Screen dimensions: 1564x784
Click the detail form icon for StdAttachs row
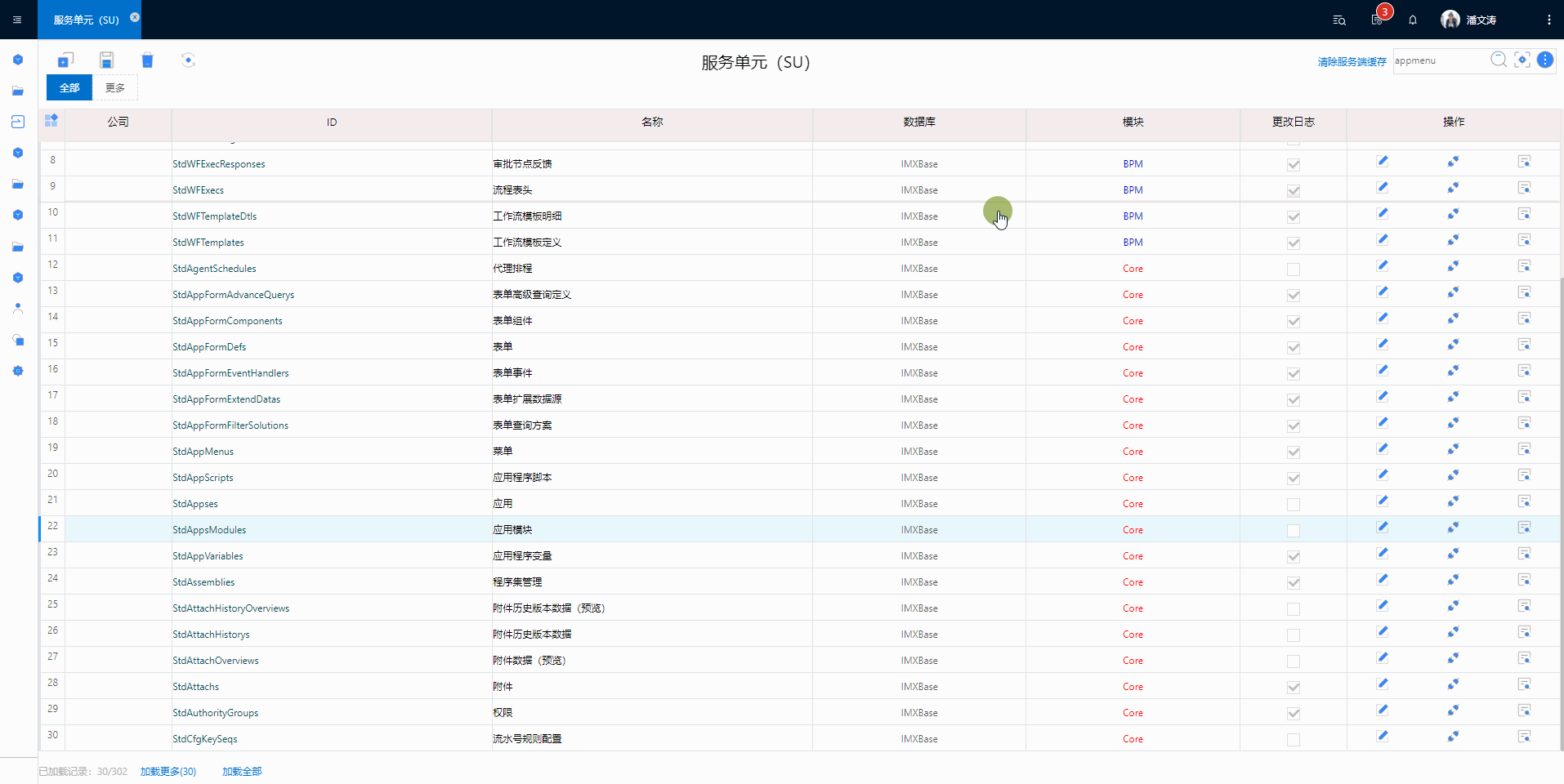pyautogui.click(x=1524, y=684)
